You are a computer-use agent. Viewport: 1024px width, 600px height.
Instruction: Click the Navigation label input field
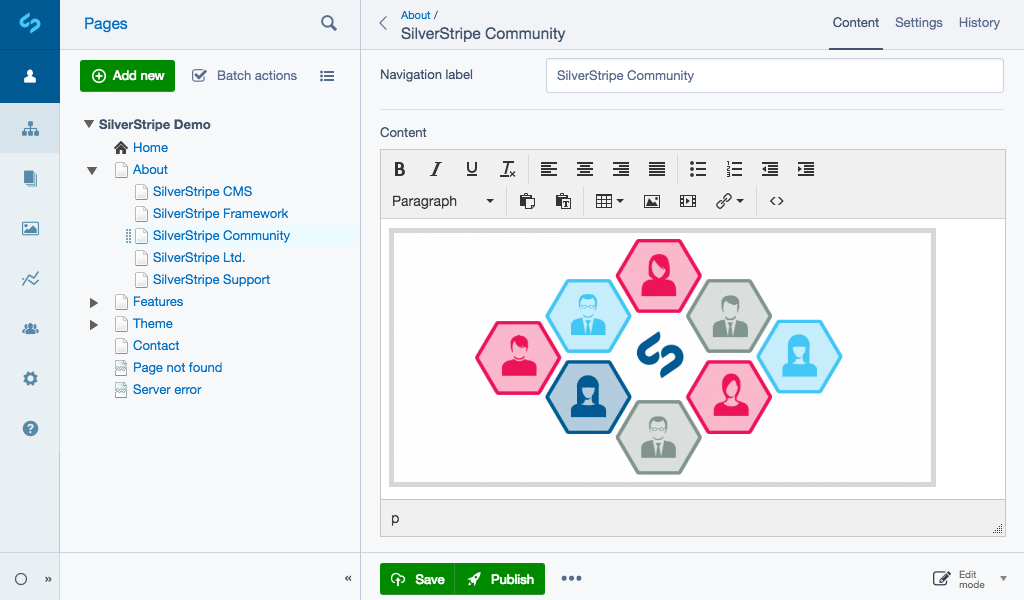[x=774, y=76]
